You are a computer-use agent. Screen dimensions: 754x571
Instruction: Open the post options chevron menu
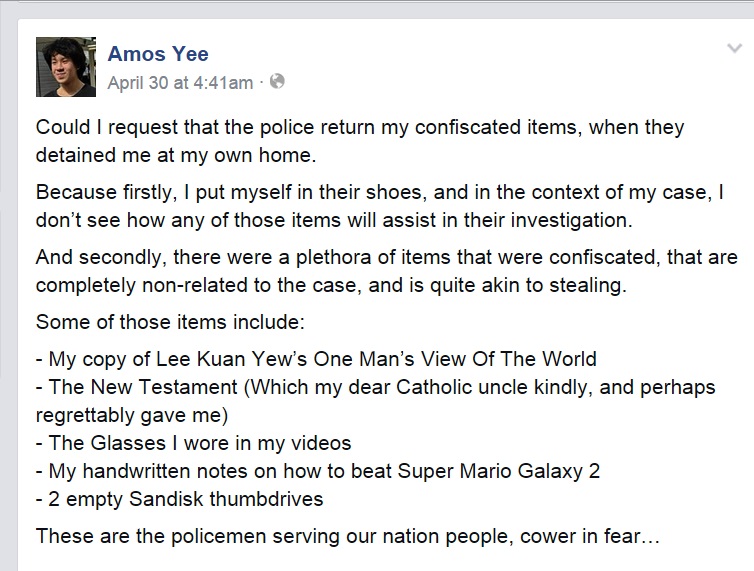point(734,48)
